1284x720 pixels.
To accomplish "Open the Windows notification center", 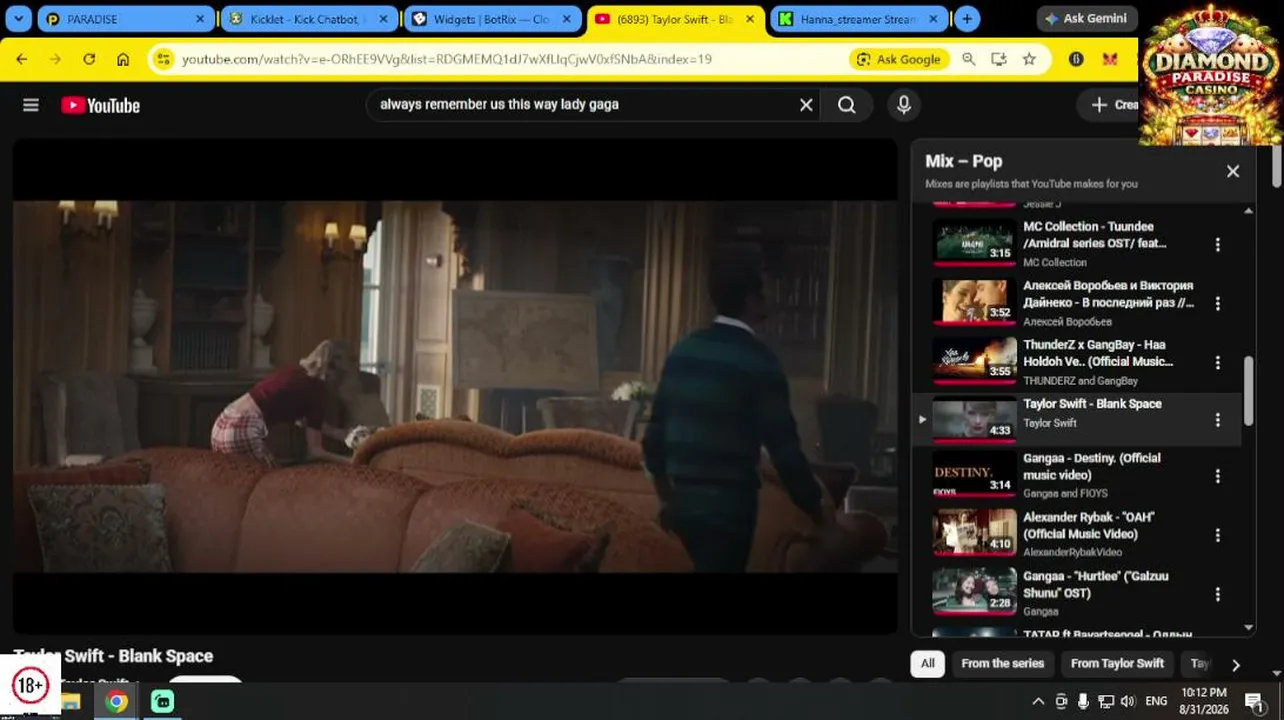I will pyautogui.click(x=1253, y=701).
